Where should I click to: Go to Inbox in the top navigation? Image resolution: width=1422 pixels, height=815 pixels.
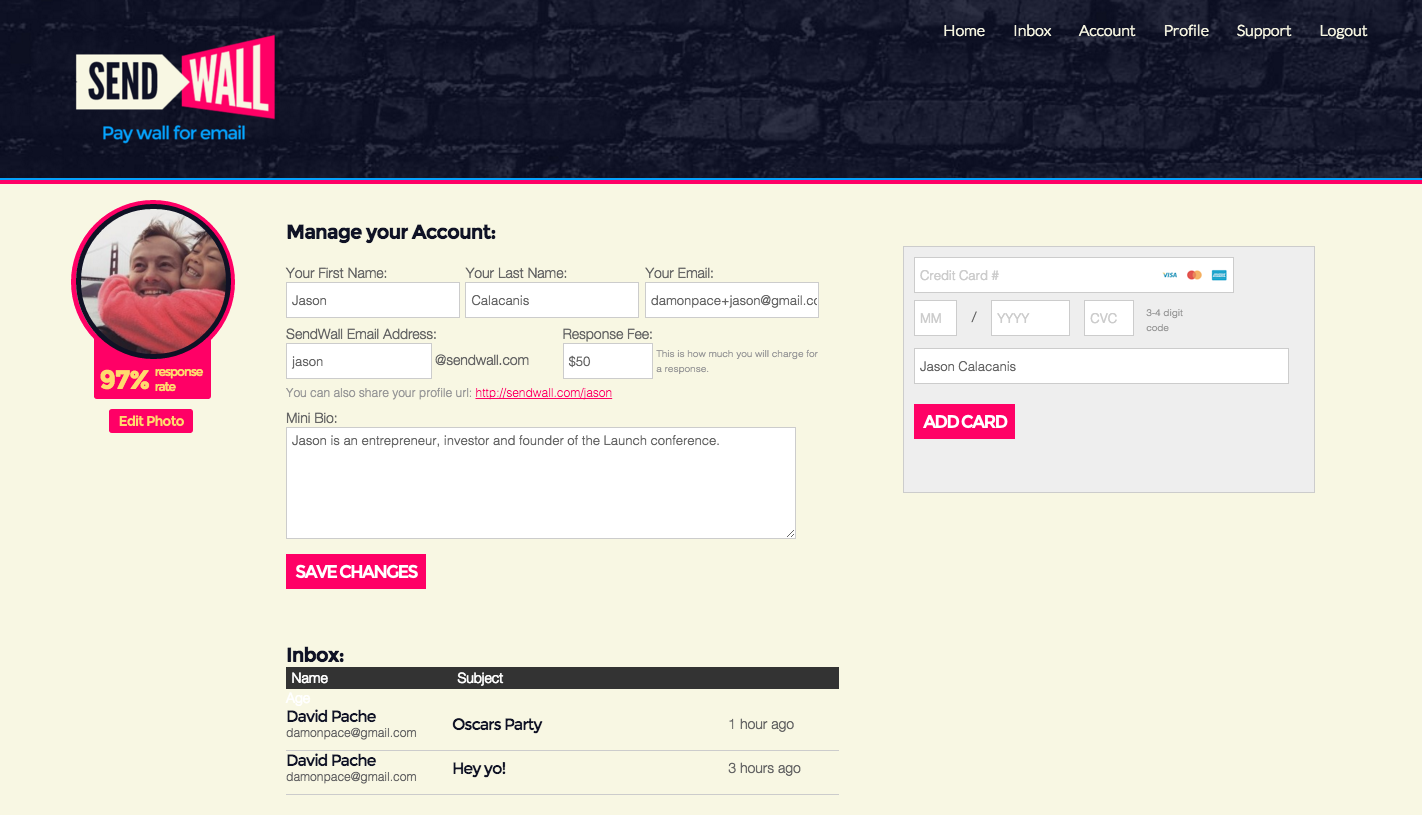[x=1032, y=31]
